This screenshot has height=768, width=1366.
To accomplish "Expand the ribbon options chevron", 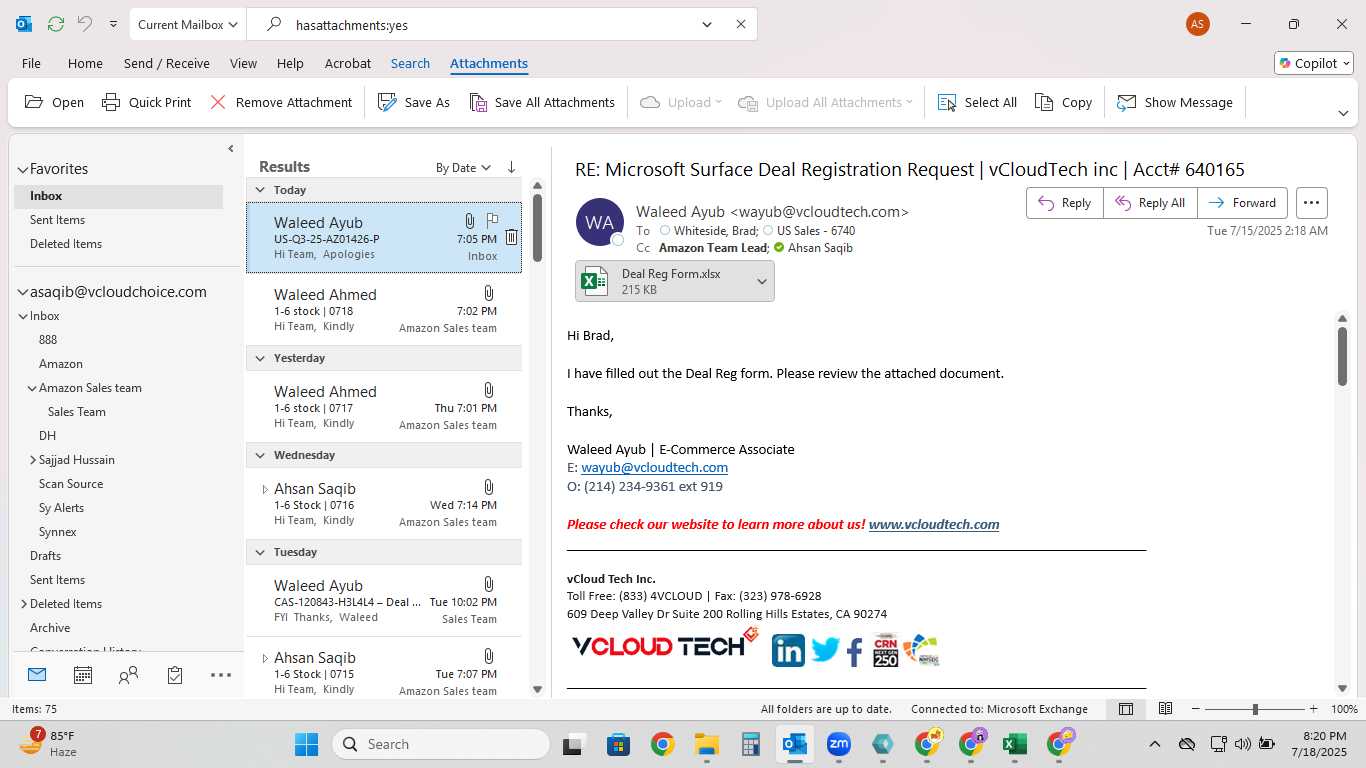I will pos(1343,113).
